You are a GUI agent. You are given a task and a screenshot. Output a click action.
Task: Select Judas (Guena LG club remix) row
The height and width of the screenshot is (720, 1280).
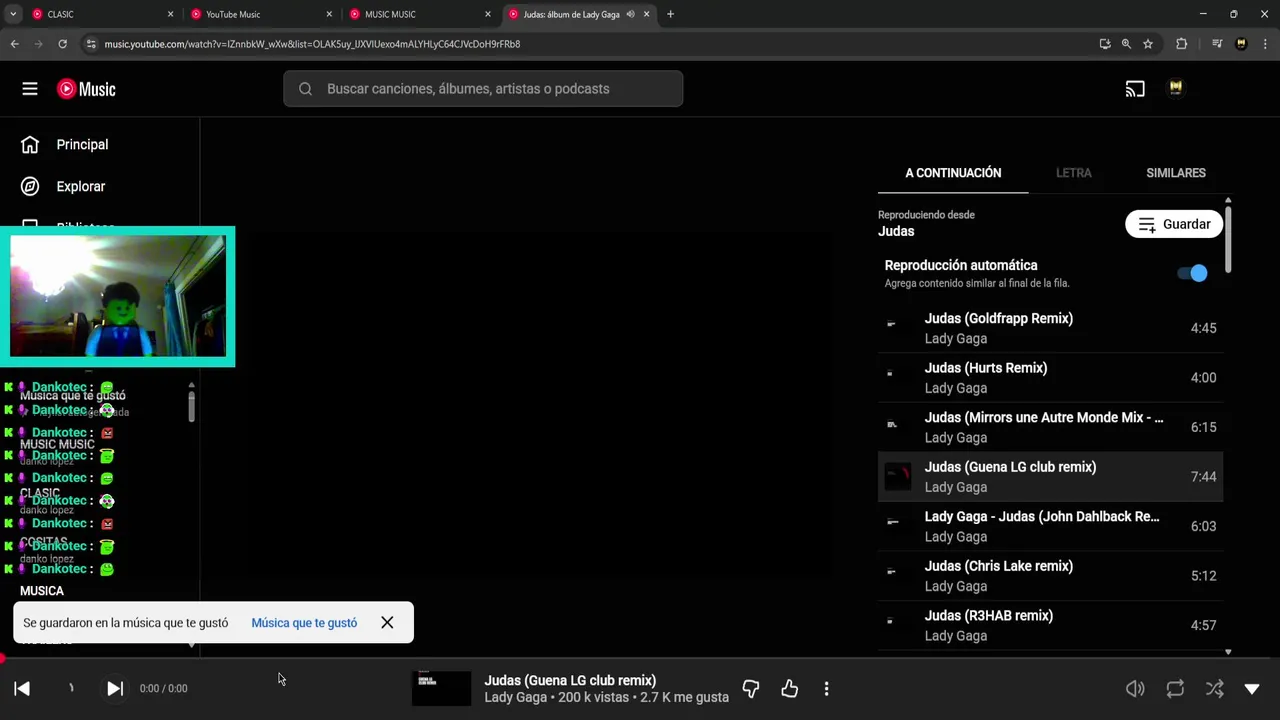pyautogui.click(x=1050, y=477)
